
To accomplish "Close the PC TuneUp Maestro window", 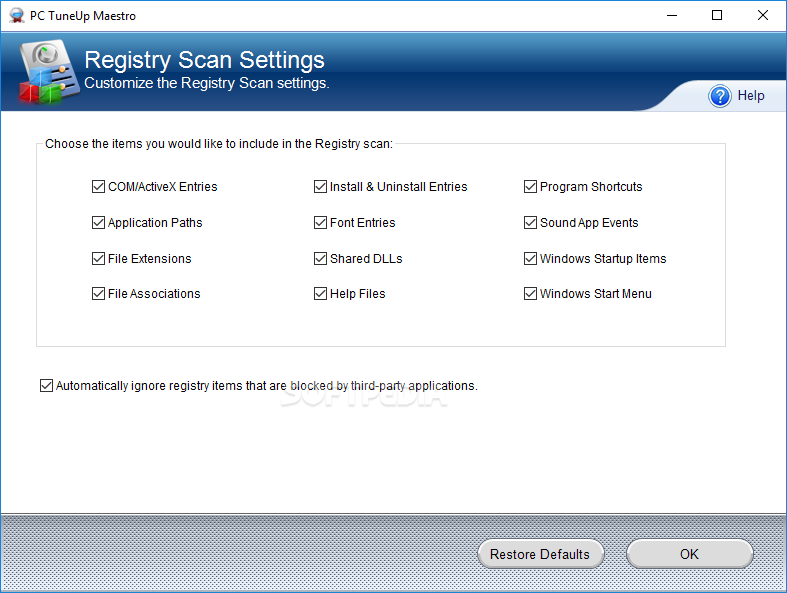I will click(763, 16).
